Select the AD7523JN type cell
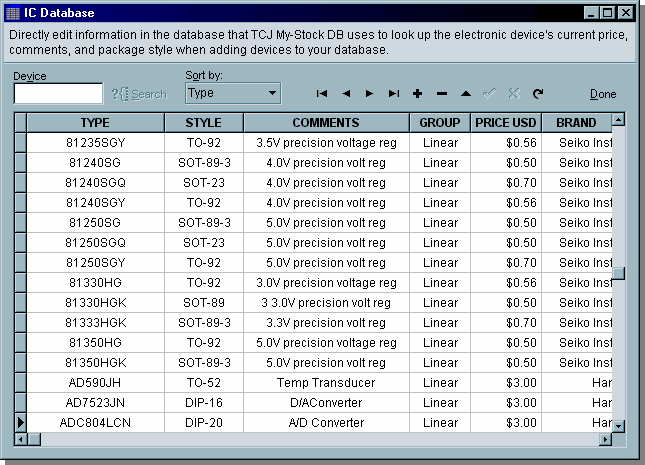Screen dimensions: 645x465 (x=95, y=402)
